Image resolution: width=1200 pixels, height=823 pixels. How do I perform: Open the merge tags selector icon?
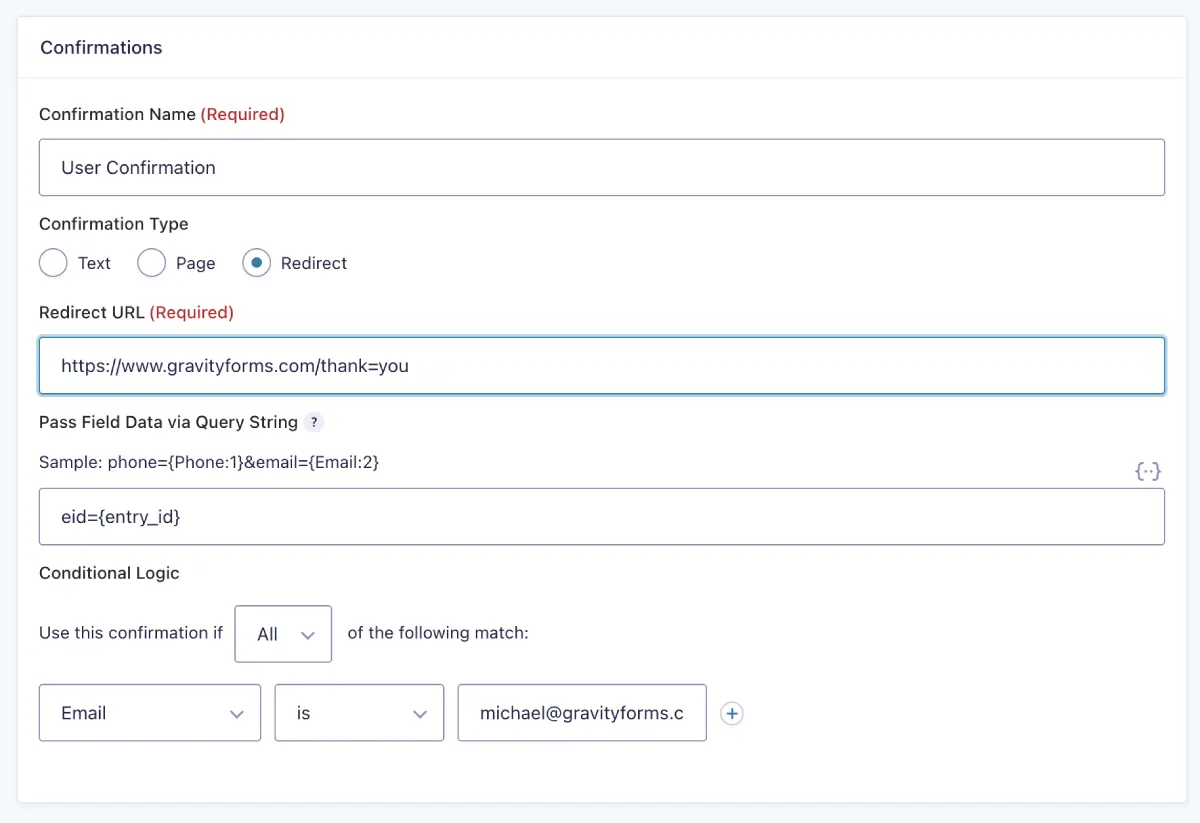1148,471
